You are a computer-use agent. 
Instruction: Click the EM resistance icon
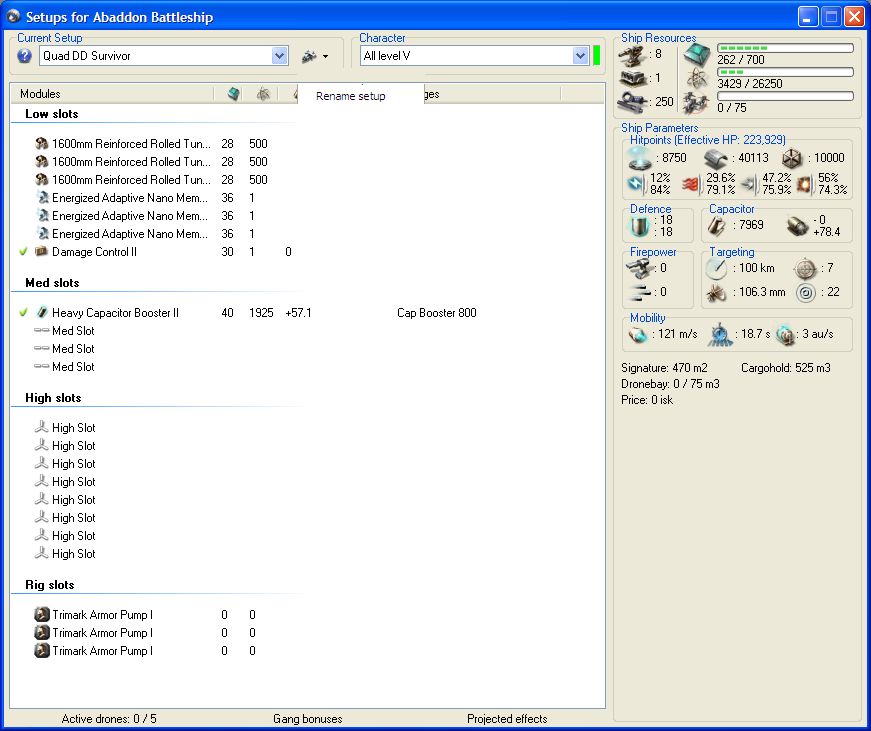point(636,183)
